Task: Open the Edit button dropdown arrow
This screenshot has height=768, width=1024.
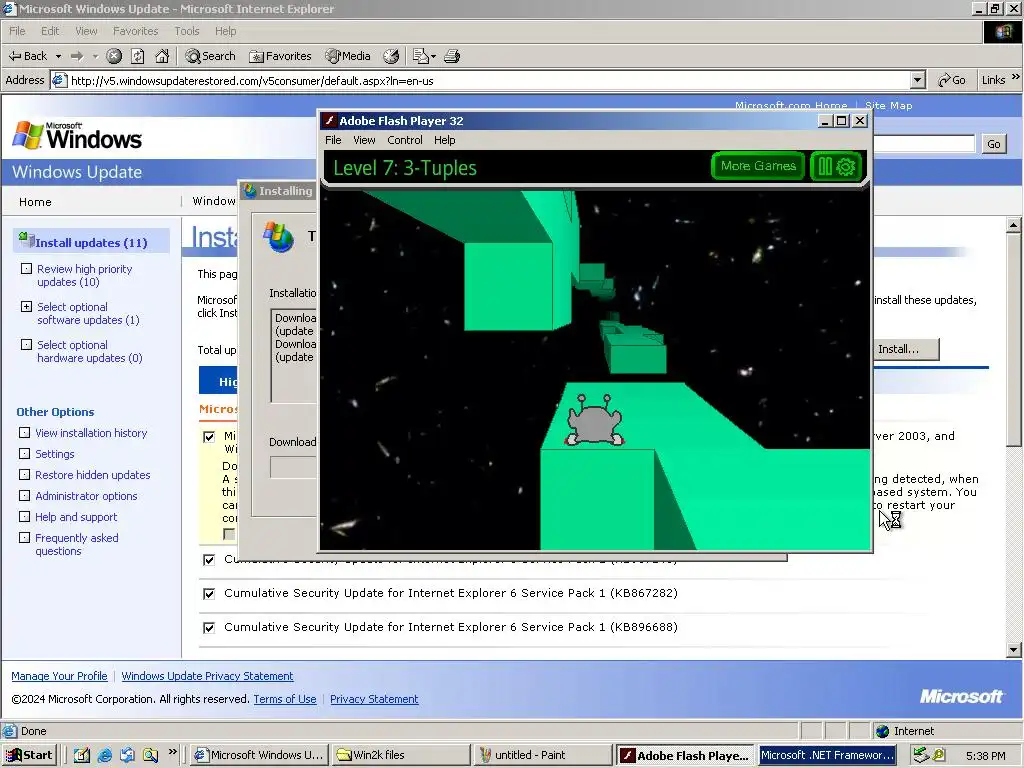Action: (433, 56)
